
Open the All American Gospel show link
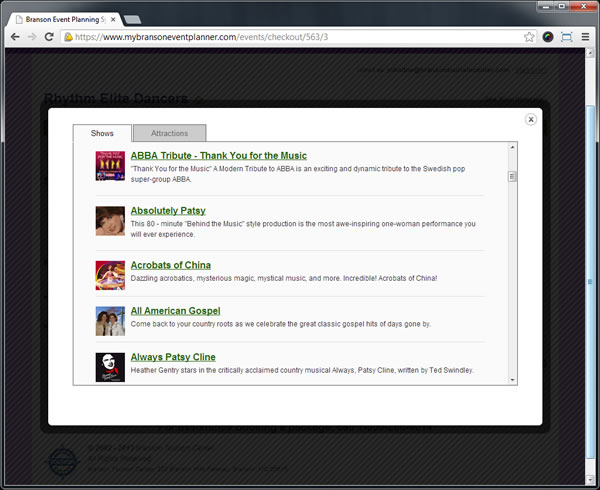click(x=175, y=311)
